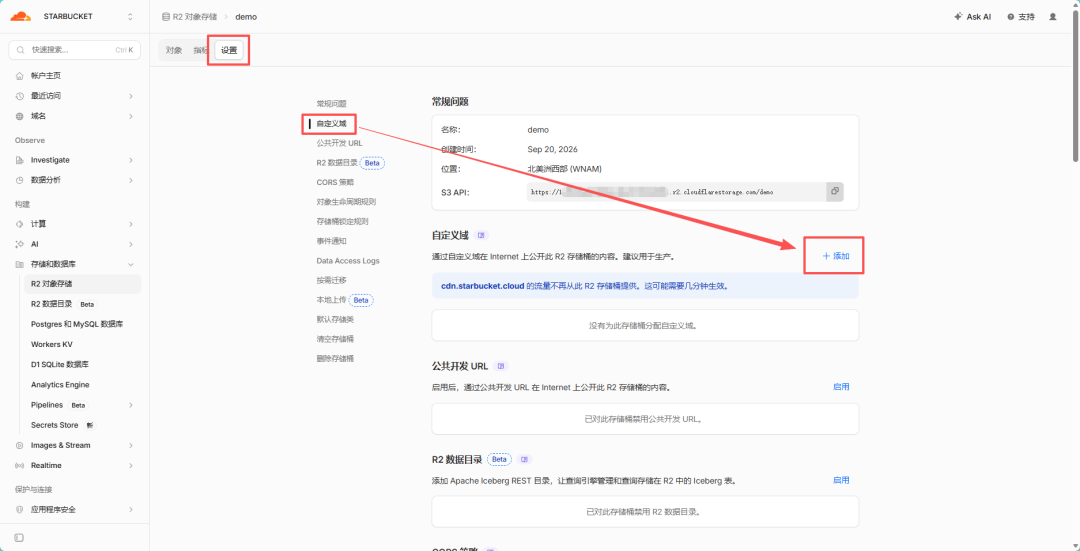Viewport: 1080px width, 551px height.
Task: Open Ask AI in the header
Action: click(x=973, y=17)
